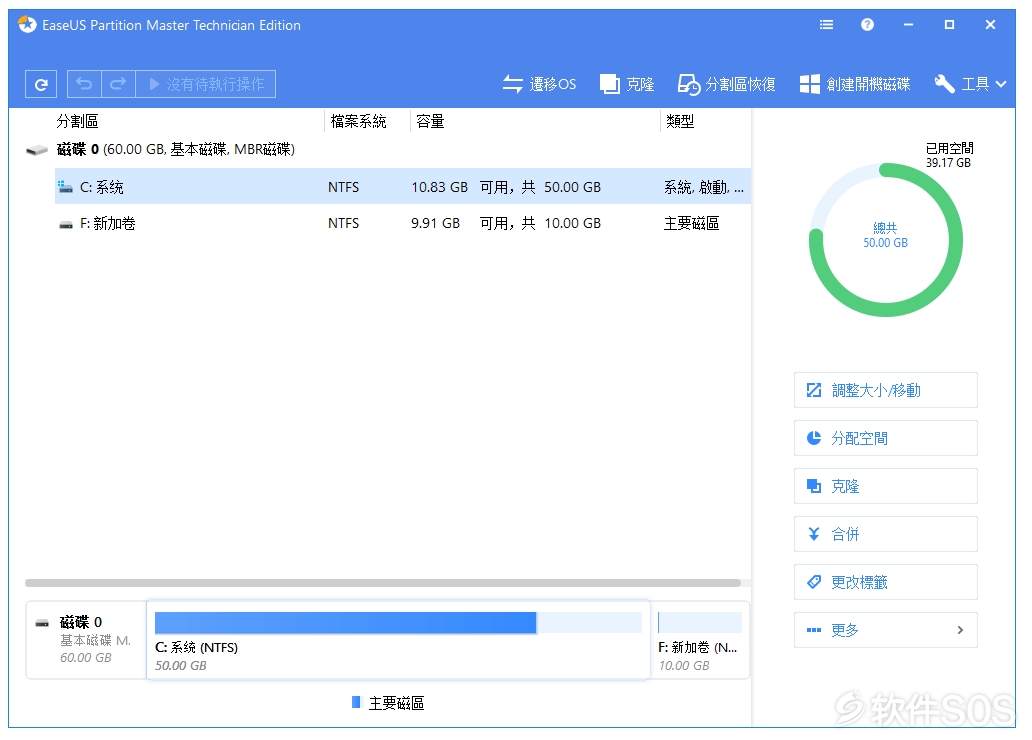Click the 檔案系統 column header
The image size is (1032, 740).
pyautogui.click(x=359, y=122)
